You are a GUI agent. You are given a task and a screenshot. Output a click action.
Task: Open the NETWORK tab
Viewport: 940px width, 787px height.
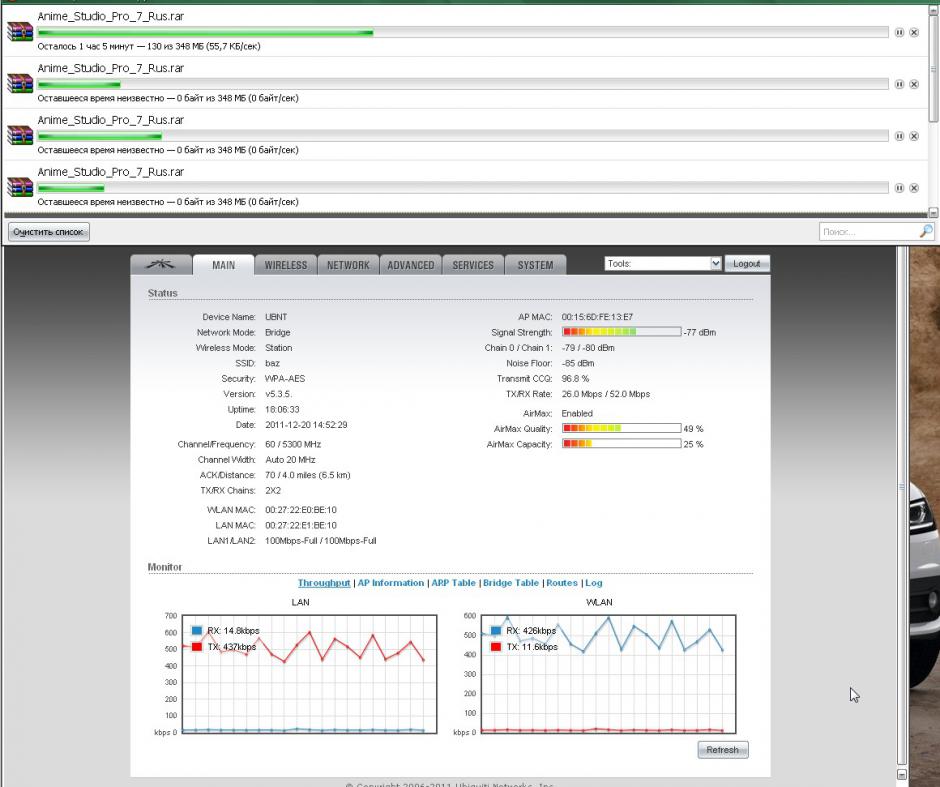tap(348, 265)
